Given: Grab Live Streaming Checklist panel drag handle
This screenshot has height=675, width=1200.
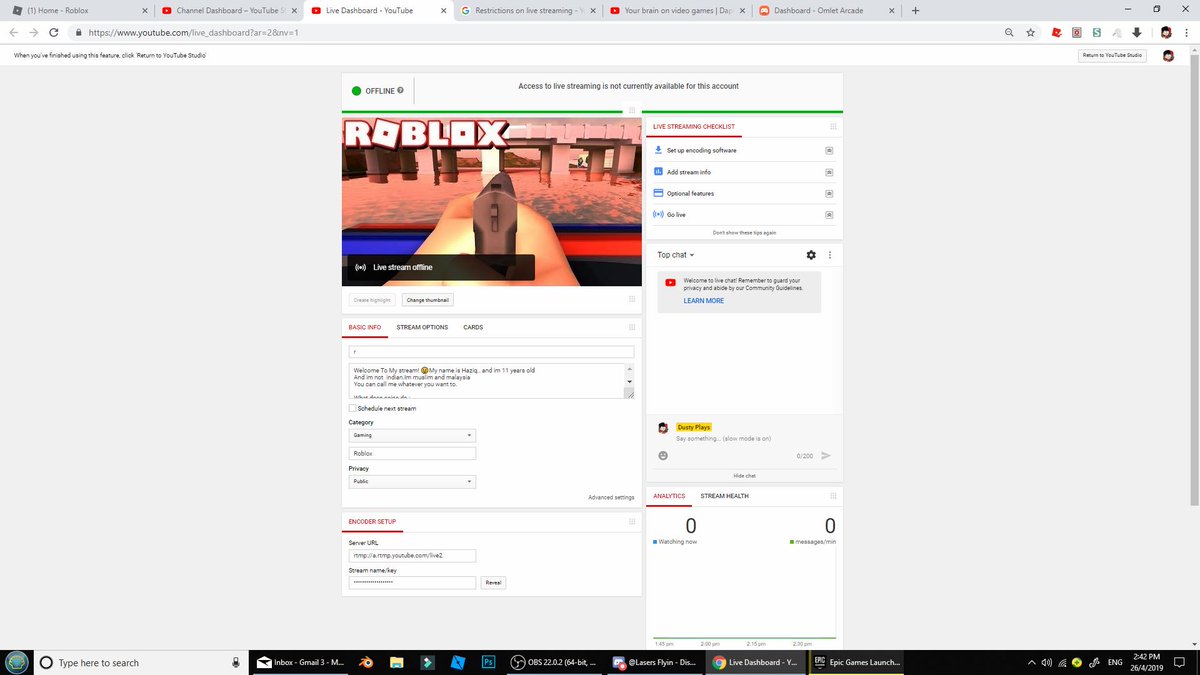Looking at the screenshot, I should click(833, 127).
